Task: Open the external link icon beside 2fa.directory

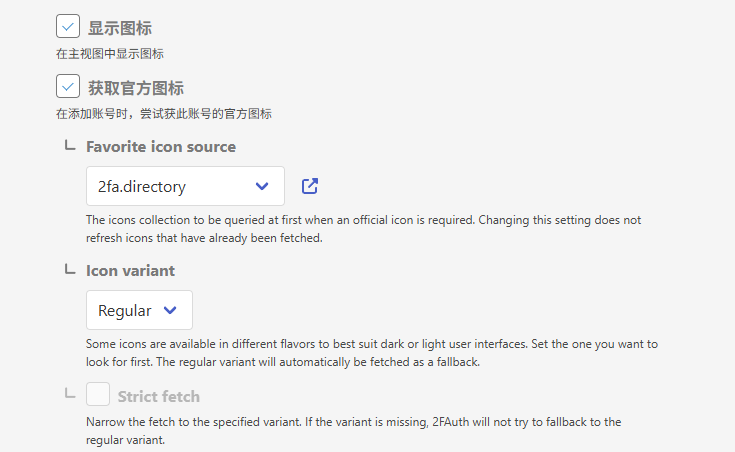Action: (x=310, y=186)
